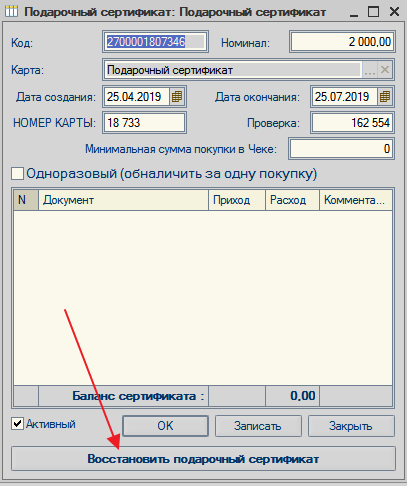Open calendar picker for Дата окончания

point(385,97)
